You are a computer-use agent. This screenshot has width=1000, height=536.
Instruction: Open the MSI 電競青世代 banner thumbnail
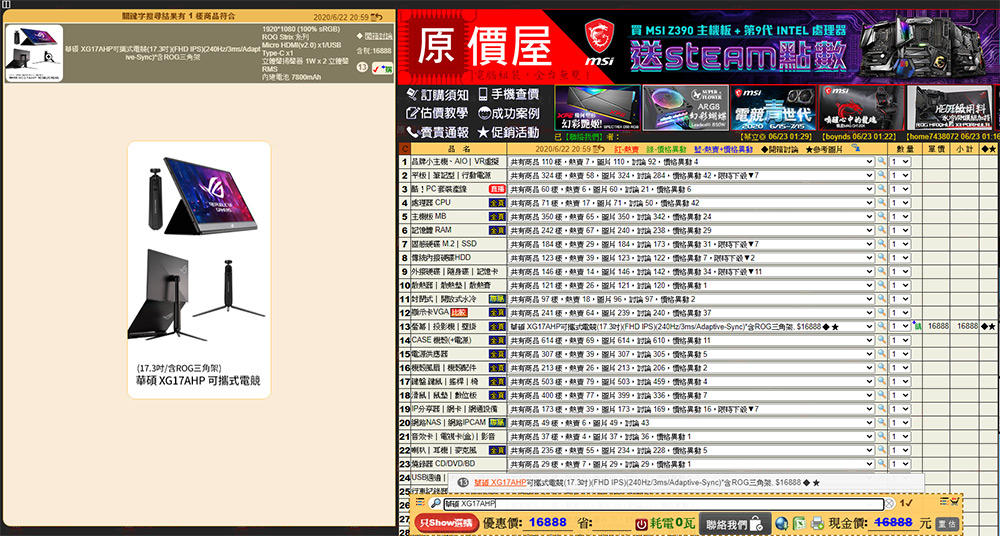click(x=774, y=108)
